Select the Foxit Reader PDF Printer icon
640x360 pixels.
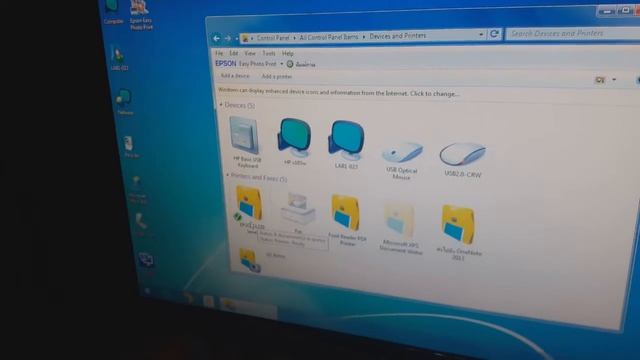(346, 213)
